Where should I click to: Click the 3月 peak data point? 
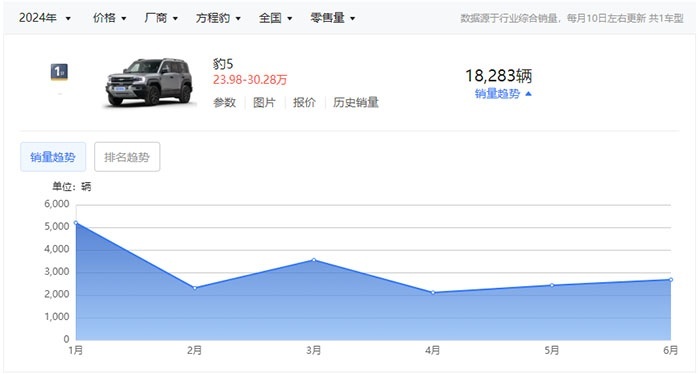(x=314, y=260)
